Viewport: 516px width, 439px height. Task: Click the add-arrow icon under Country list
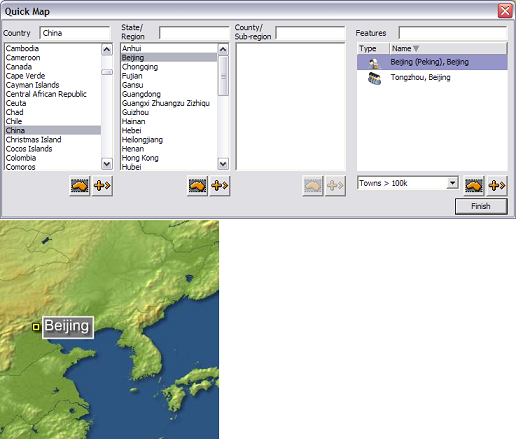(102, 186)
